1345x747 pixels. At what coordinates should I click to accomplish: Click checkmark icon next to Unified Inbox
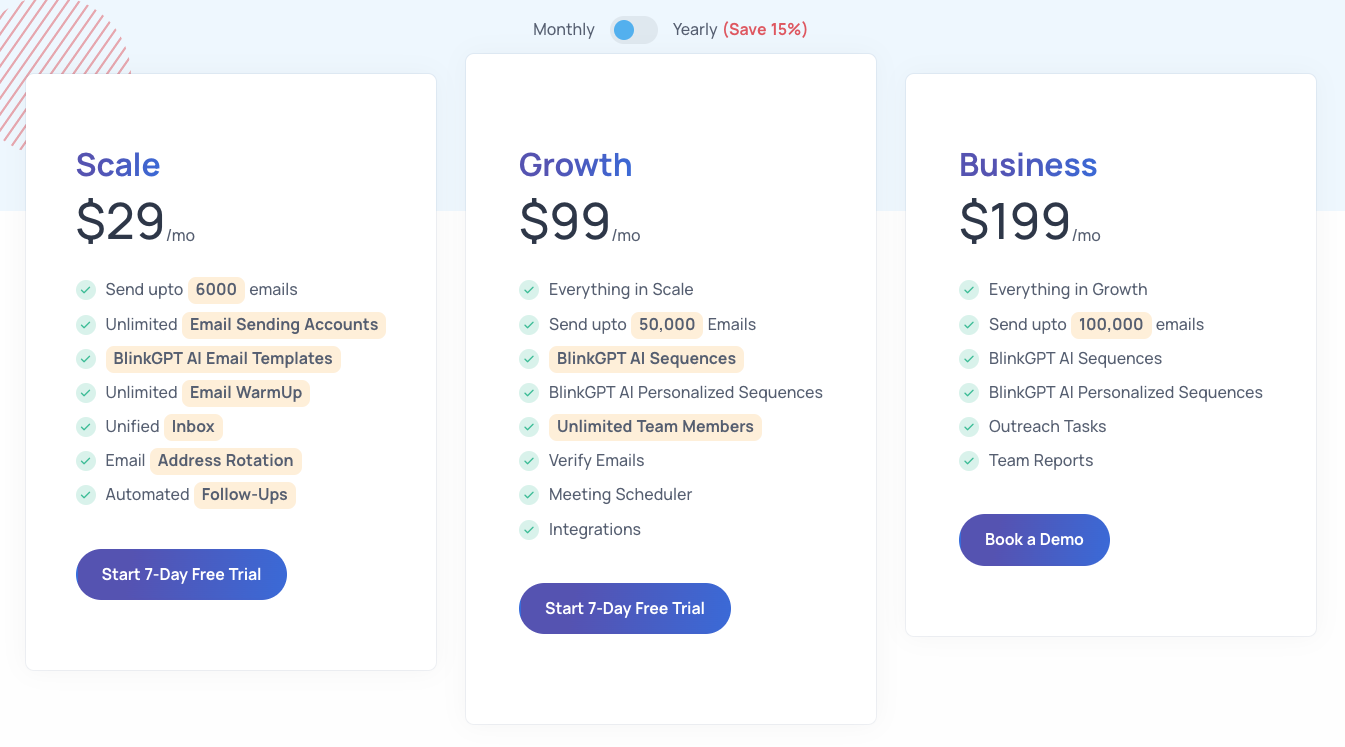point(86,427)
